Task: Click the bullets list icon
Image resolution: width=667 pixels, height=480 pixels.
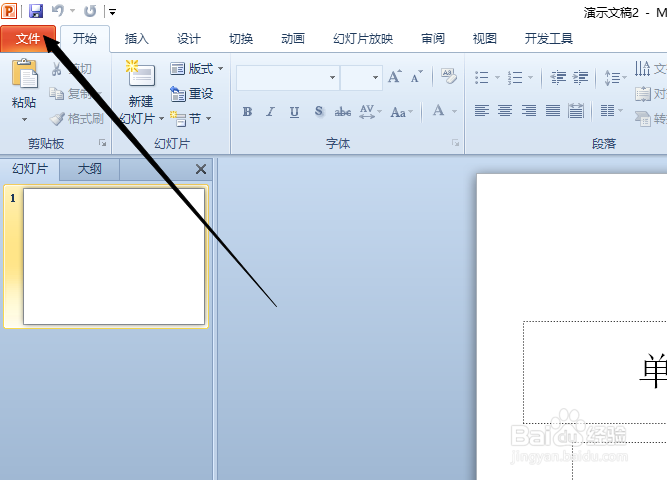Action: tap(482, 78)
